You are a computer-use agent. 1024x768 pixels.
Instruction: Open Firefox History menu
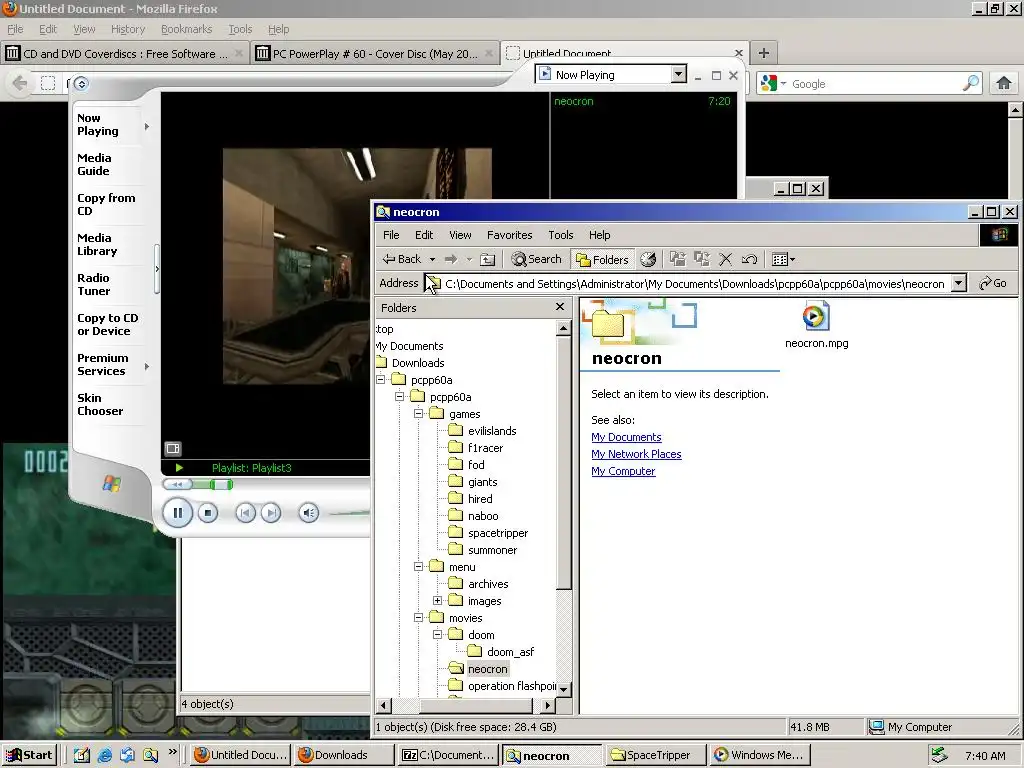pyautogui.click(x=128, y=29)
